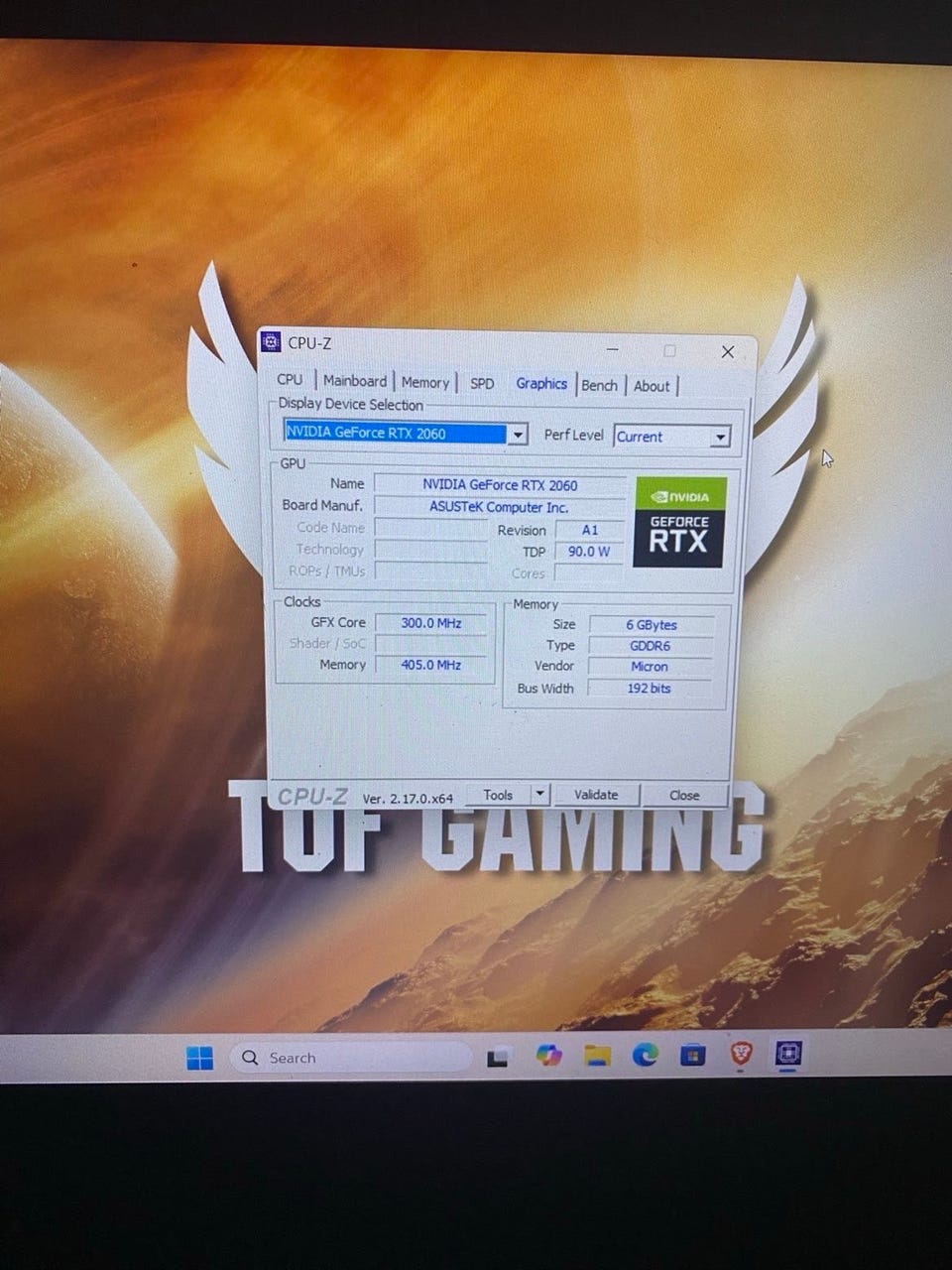Expand the Display Device Selection dropdown
This screenshot has height=1270, width=952.
click(x=517, y=435)
